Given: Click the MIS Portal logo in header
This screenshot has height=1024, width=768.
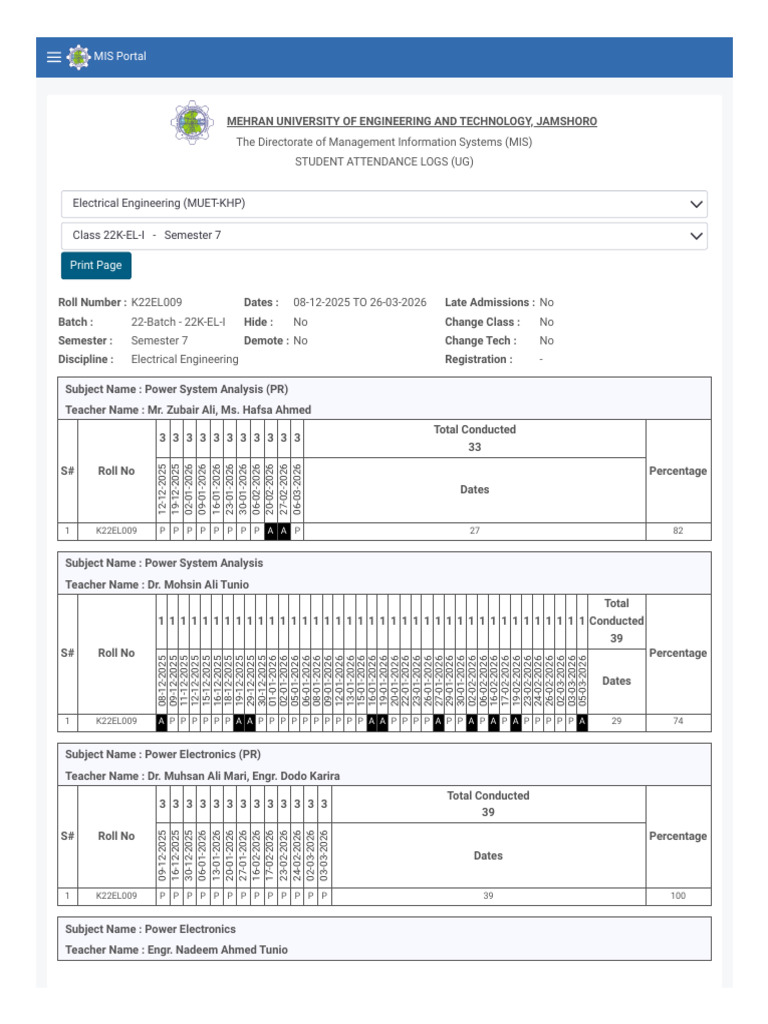Looking at the screenshot, I should pyautogui.click(x=78, y=57).
